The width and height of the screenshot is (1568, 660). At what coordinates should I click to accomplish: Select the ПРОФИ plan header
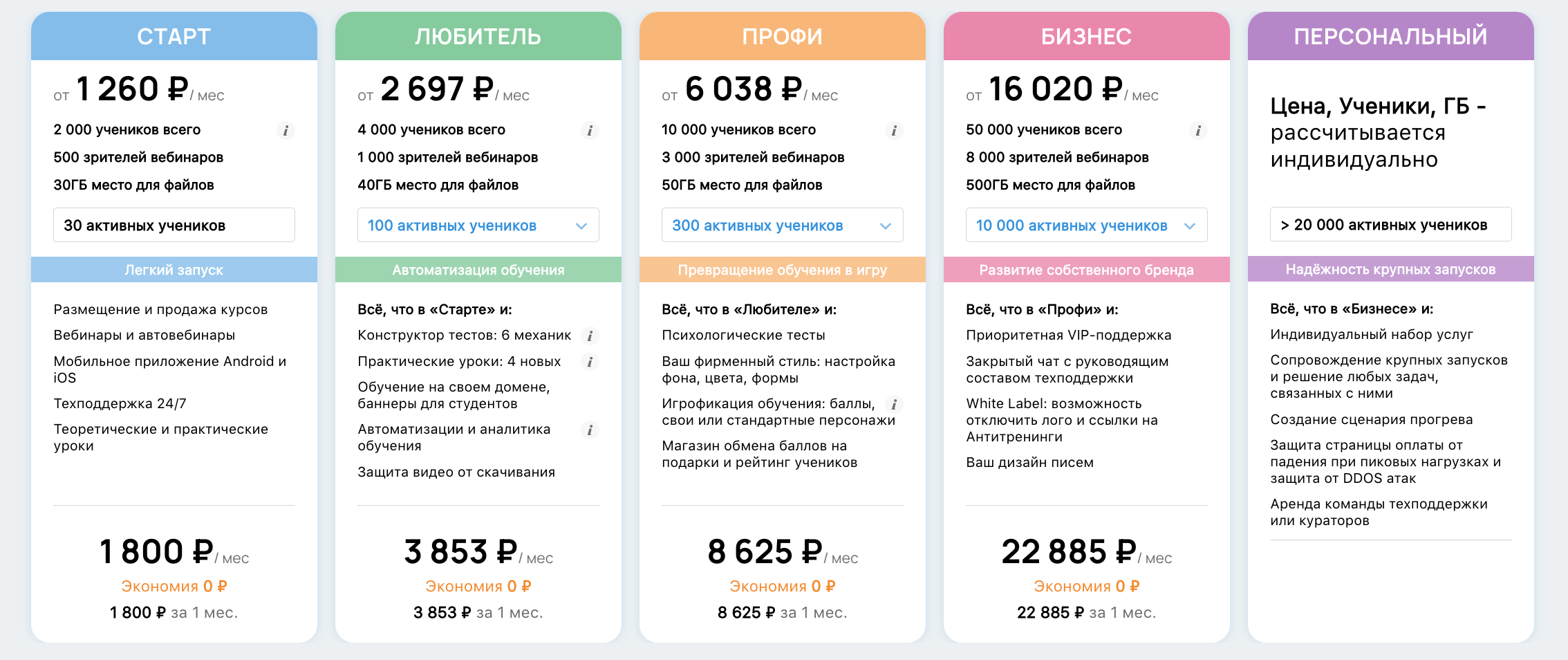coord(782,36)
